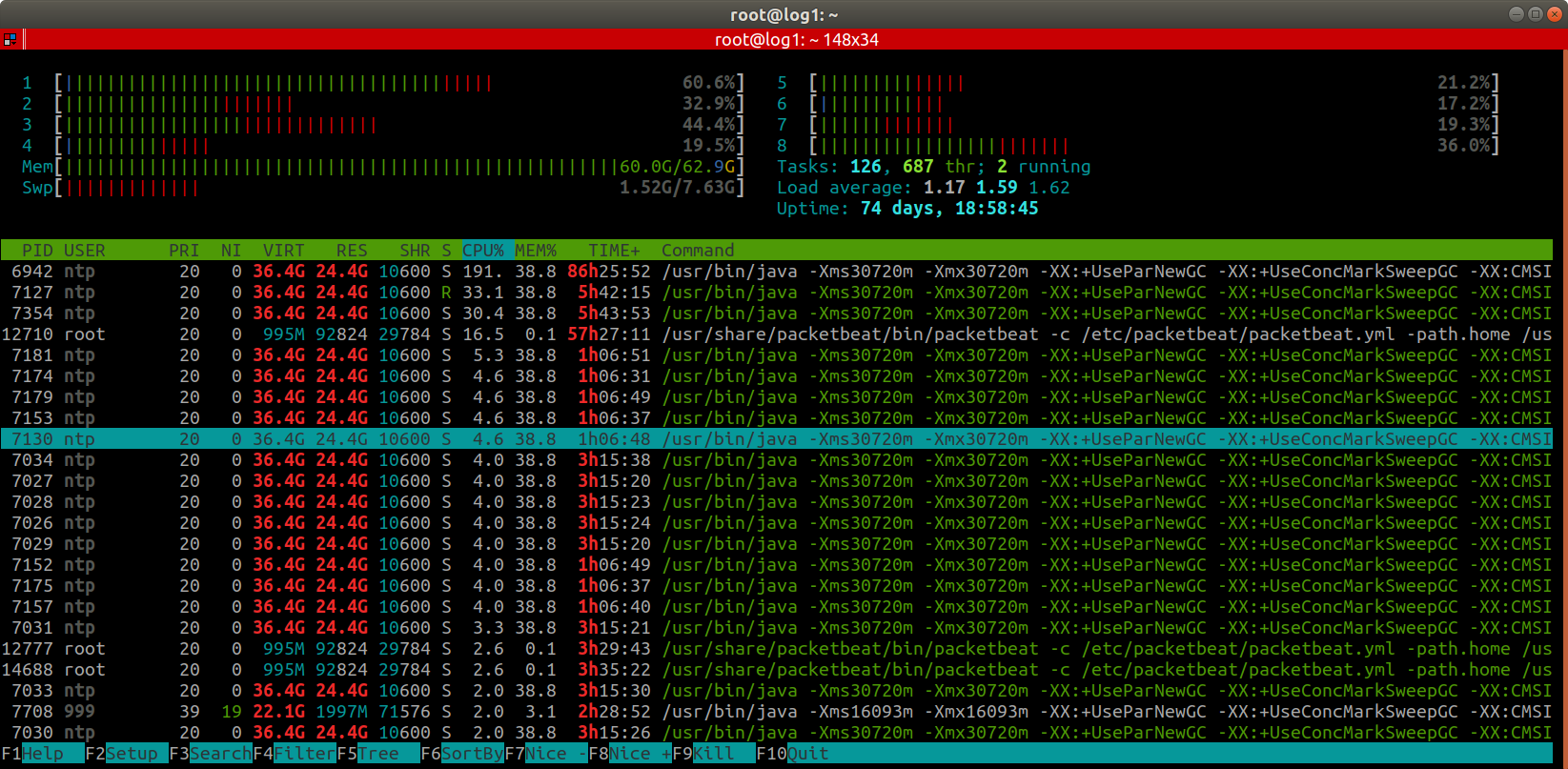Click CPU 3 usage bar at 44.4%

click(x=399, y=125)
